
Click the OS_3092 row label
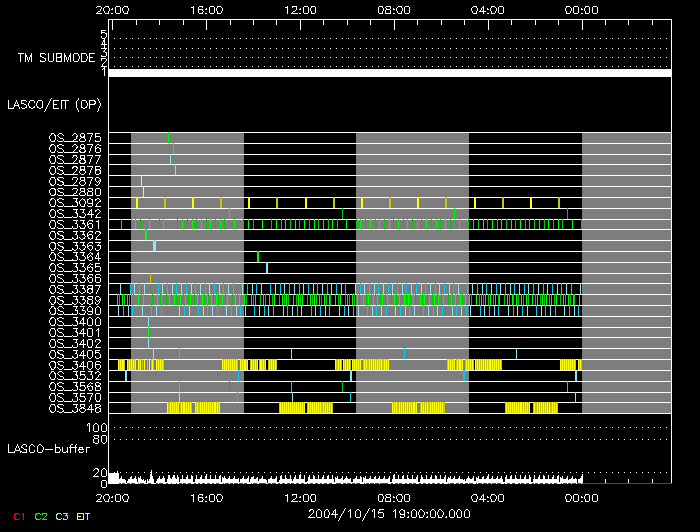(x=75, y=203)
